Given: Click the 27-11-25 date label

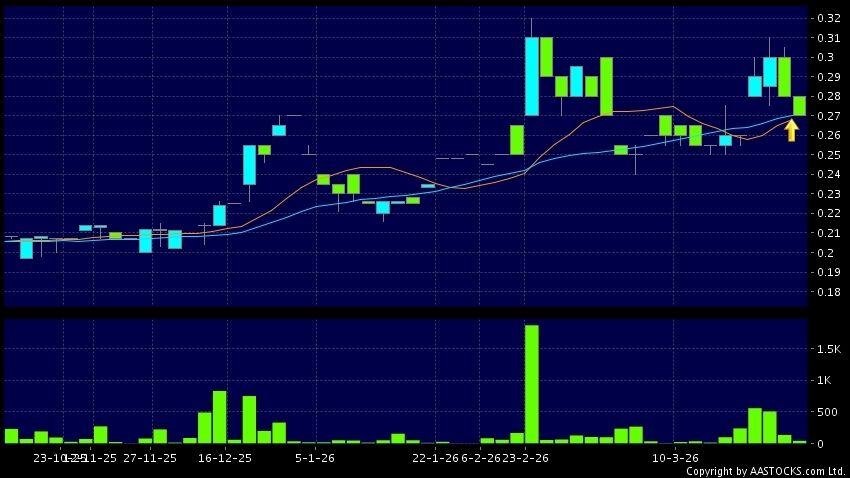Looking at the screenshot, I should (149, 457).
